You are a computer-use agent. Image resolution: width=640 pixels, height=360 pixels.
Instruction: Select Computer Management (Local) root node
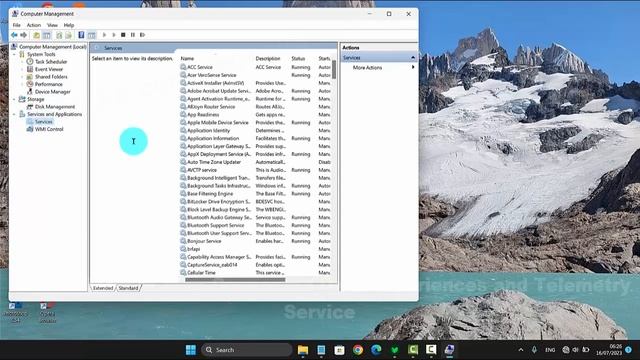[53, 47]
